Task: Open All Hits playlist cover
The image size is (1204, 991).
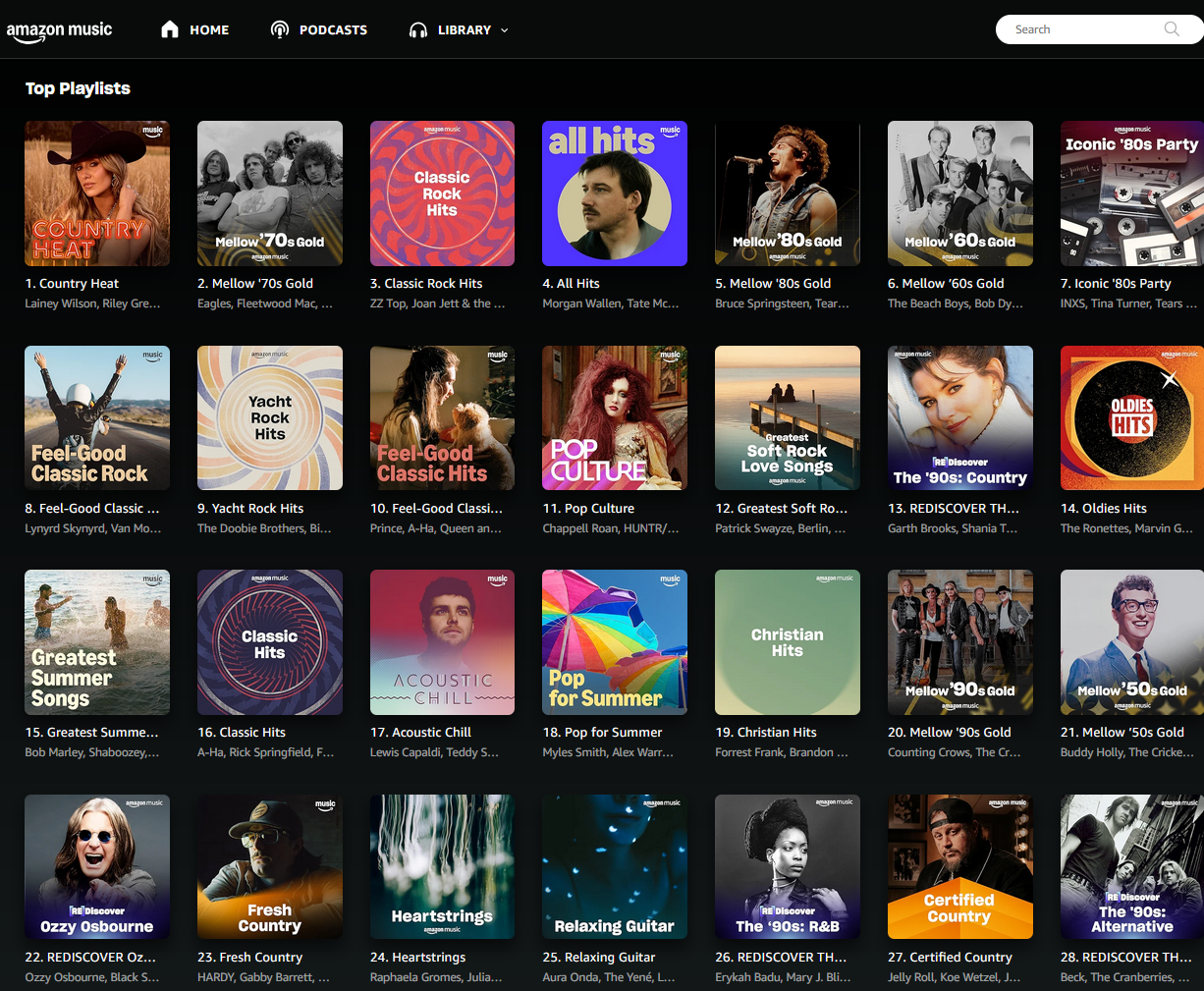Action: click(x=615, y=193)
